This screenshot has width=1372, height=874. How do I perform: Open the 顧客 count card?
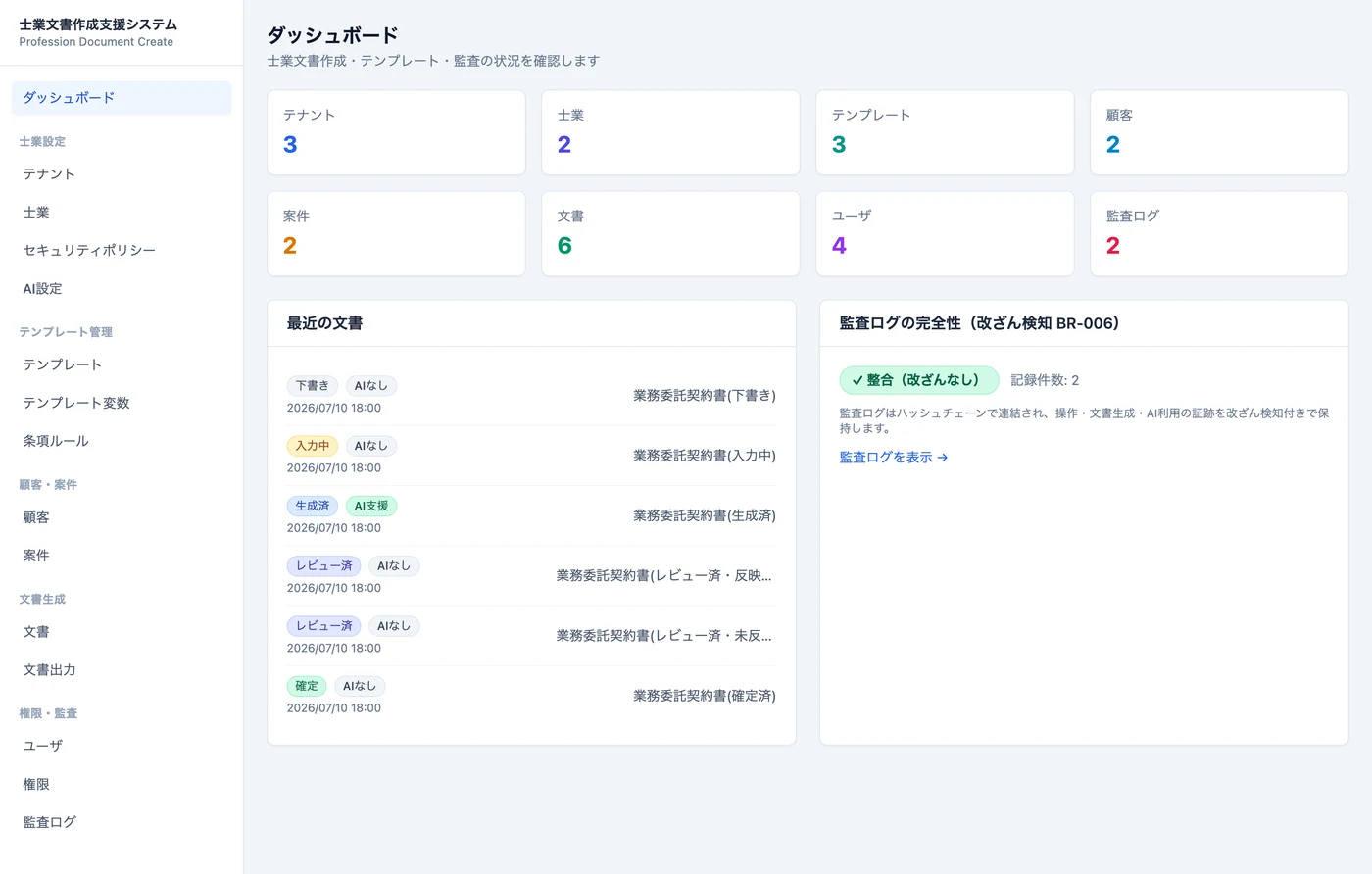(1219, 133)
